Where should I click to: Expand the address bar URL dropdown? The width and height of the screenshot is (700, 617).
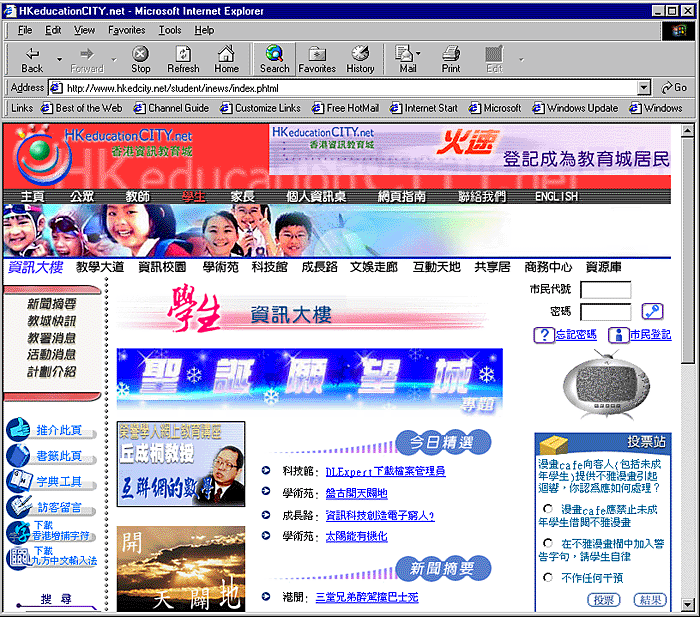[645, 88]
